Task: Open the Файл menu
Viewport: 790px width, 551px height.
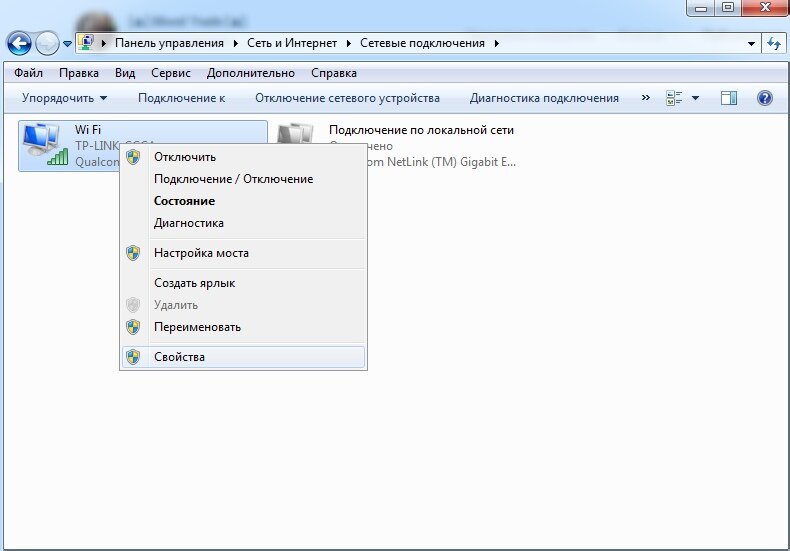Action: coord(28,73)
